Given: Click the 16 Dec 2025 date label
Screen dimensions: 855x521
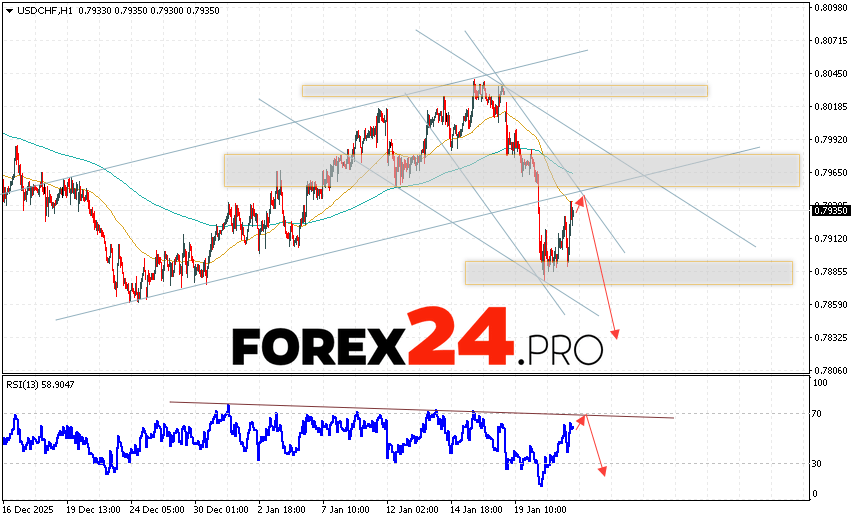Looking at the screenshot, I should (x=31, y=509).
